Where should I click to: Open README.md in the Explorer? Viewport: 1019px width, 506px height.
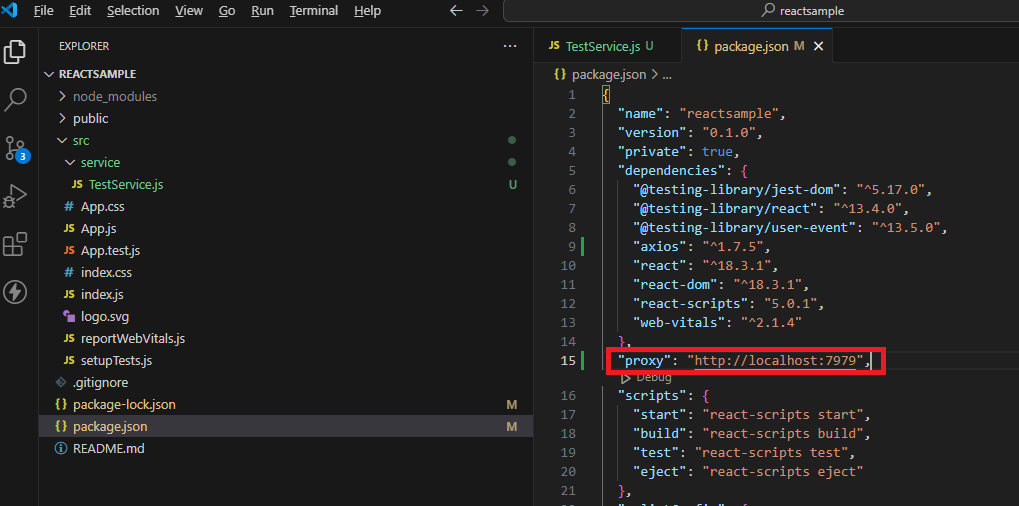[108, 448]
